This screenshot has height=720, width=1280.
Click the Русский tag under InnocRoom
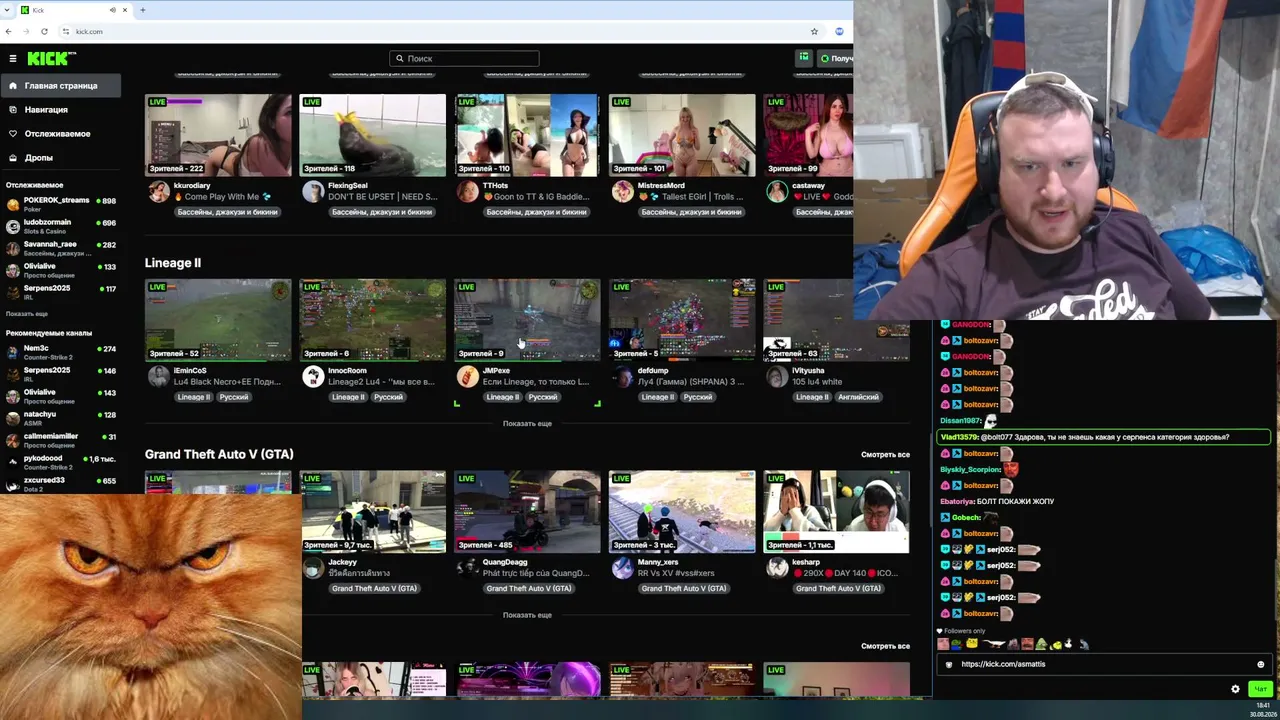coord(388,397)
